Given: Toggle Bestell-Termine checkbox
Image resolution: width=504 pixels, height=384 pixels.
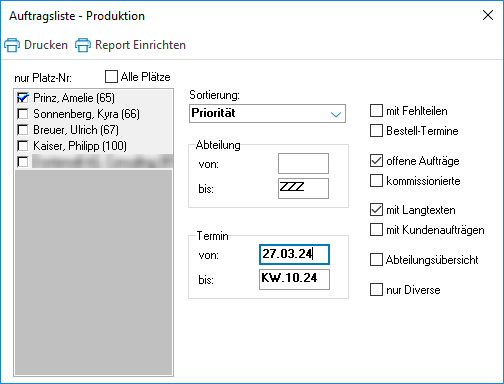Looking at the screenshot, I should click(376, 131).
